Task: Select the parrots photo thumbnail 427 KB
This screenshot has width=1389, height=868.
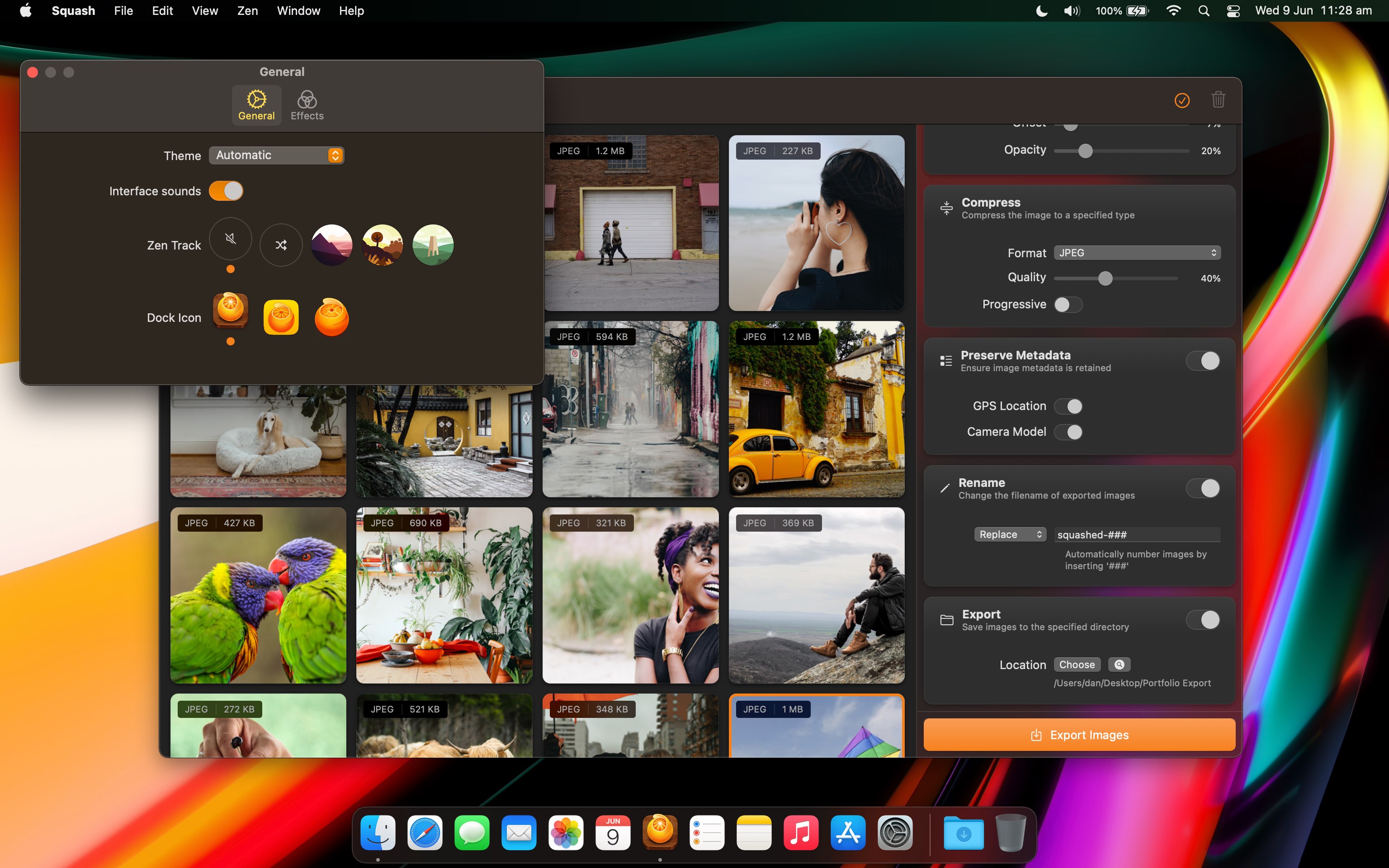Action: 258,595
